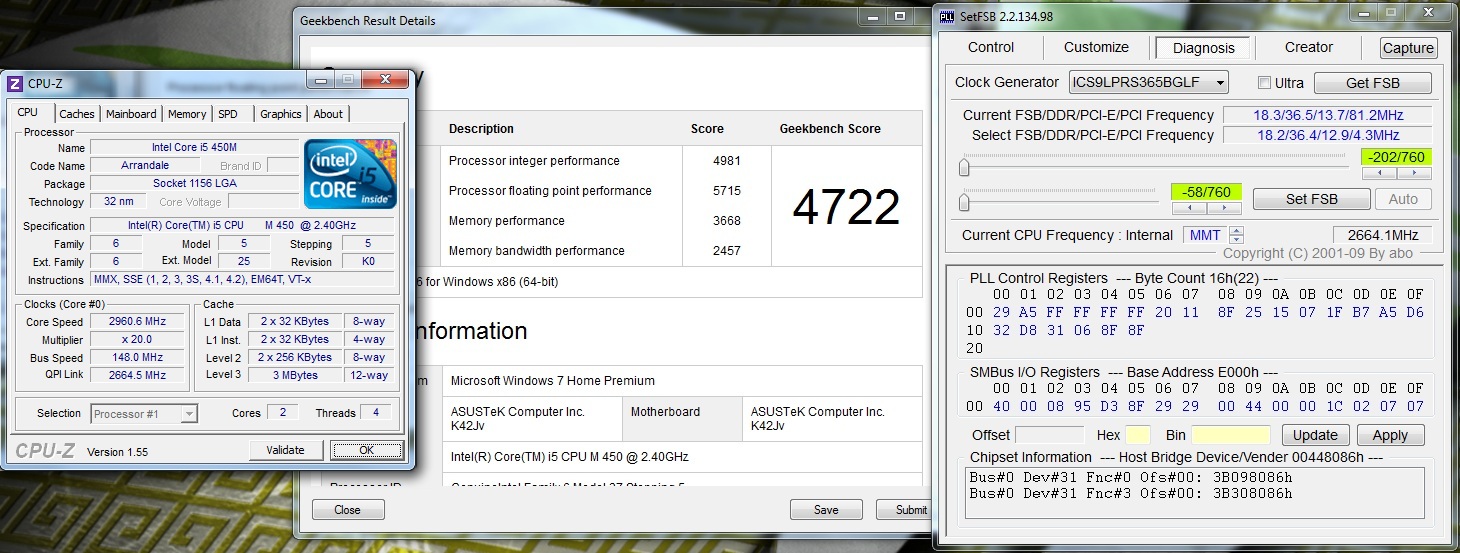Enable the Ultra checkbox in SetFSB
1460x553 pixels.
pyautogui.click(x=1264, y=83)
